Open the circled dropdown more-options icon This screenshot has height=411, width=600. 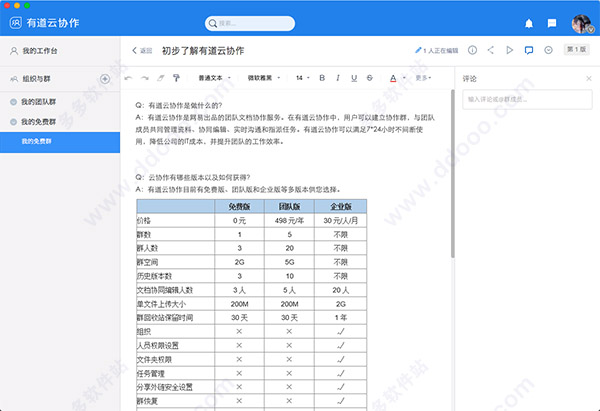[x=548, y=50]
